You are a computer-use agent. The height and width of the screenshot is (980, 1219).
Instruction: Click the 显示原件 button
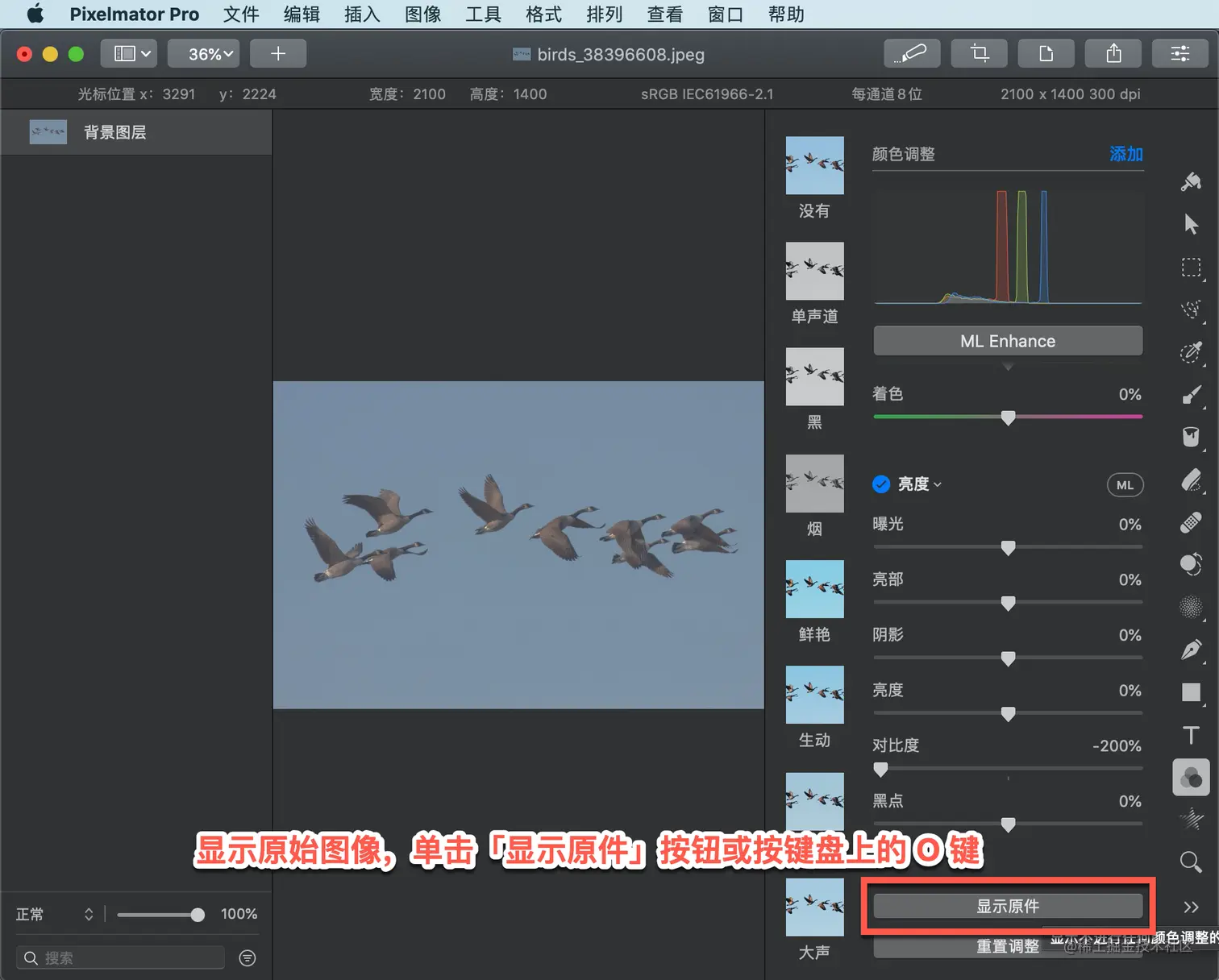(1008, 906)
